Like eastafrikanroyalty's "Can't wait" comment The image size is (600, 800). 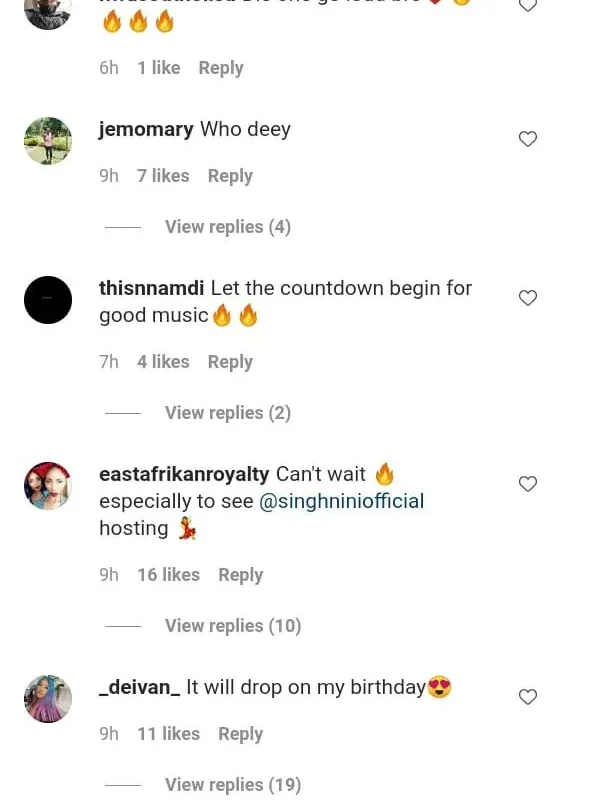[528, 484]
